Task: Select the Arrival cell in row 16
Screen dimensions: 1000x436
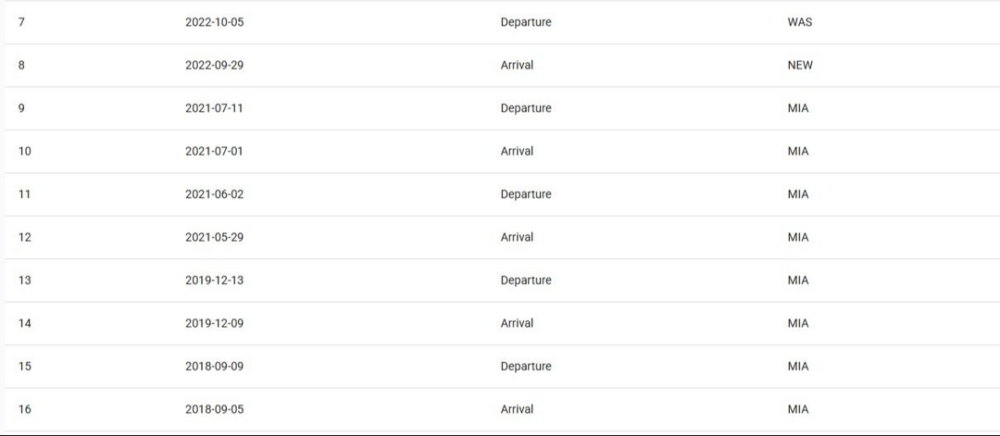Action: tap(517, 410)
